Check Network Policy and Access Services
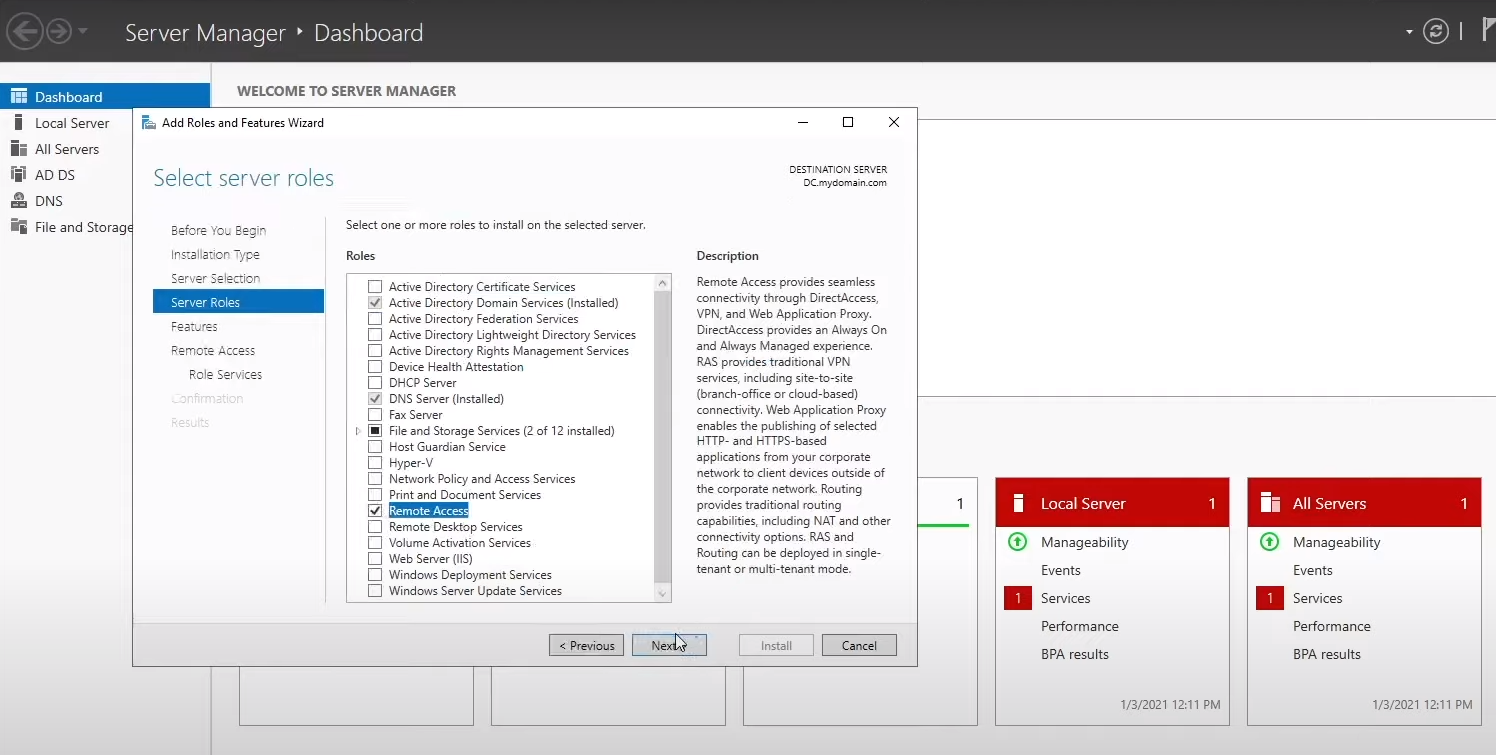1496x755 pixels. pos(375,479)
